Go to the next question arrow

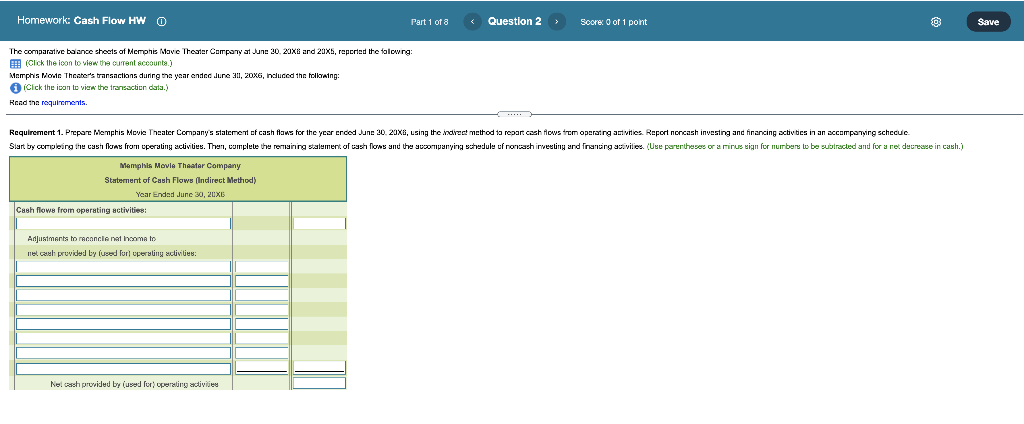coord(556,22)
